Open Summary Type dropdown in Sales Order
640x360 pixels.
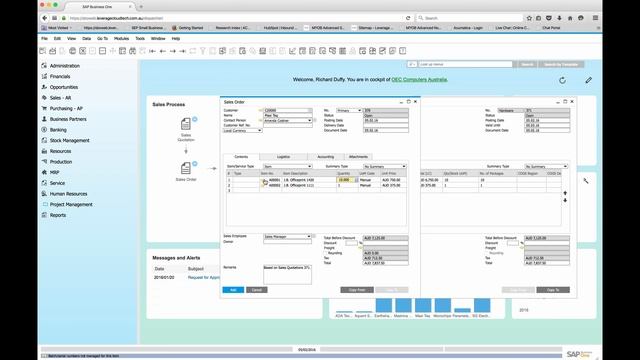point(404,167)
